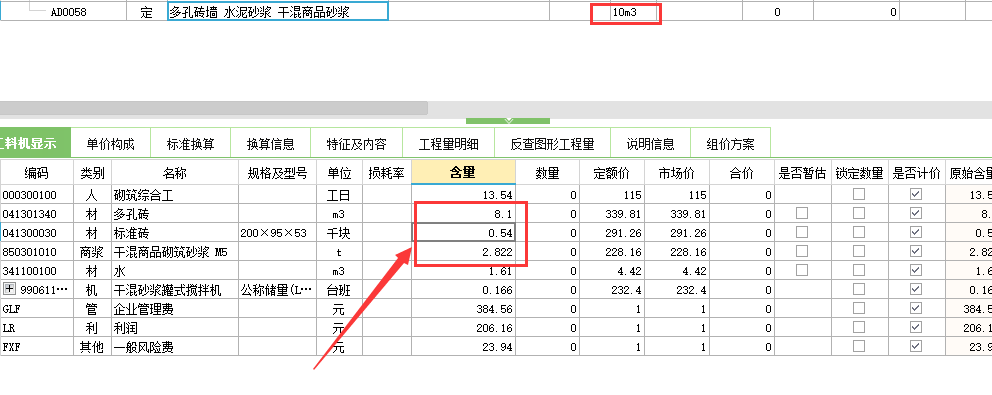Toggle 是否暂估 for the 标准砖 row
992x395 pixels.
(x=802, y=233)
